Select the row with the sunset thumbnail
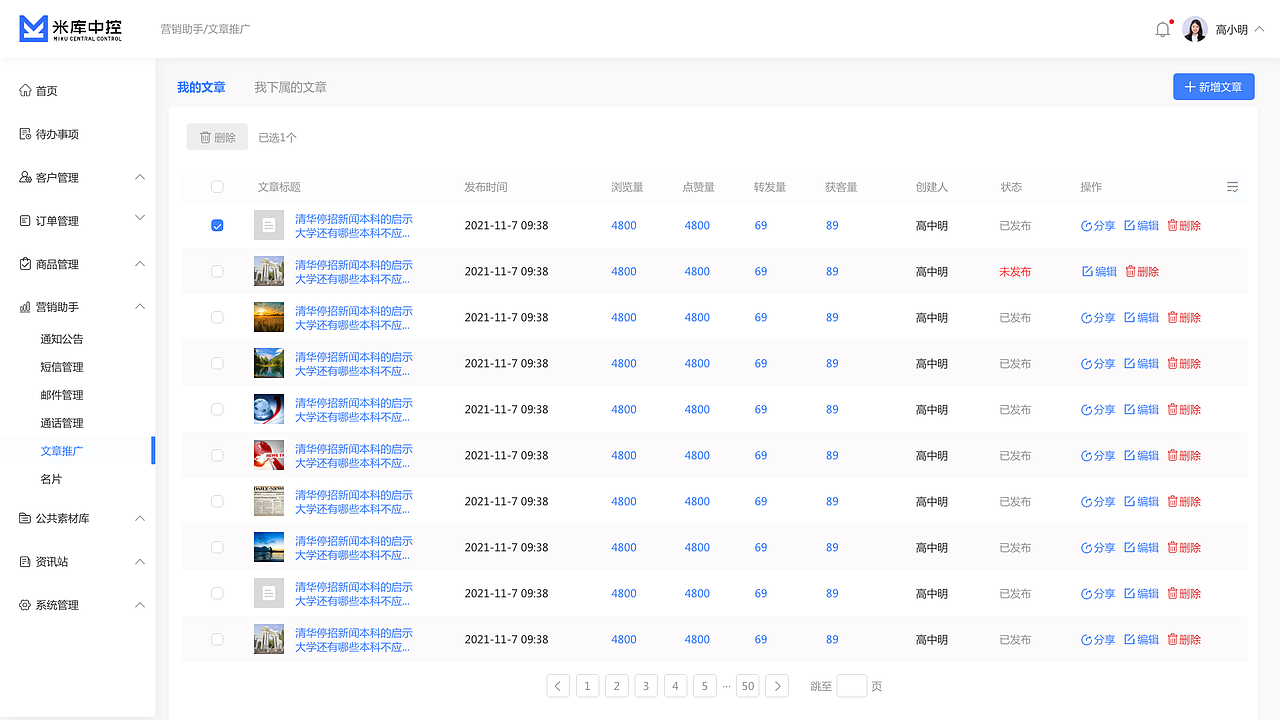1280x720 pixels. point(217,318)
